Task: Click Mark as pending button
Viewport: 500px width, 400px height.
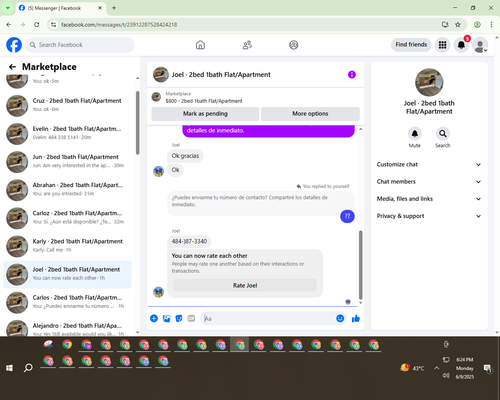Action: pyautogui.click(x=205, y=114)
